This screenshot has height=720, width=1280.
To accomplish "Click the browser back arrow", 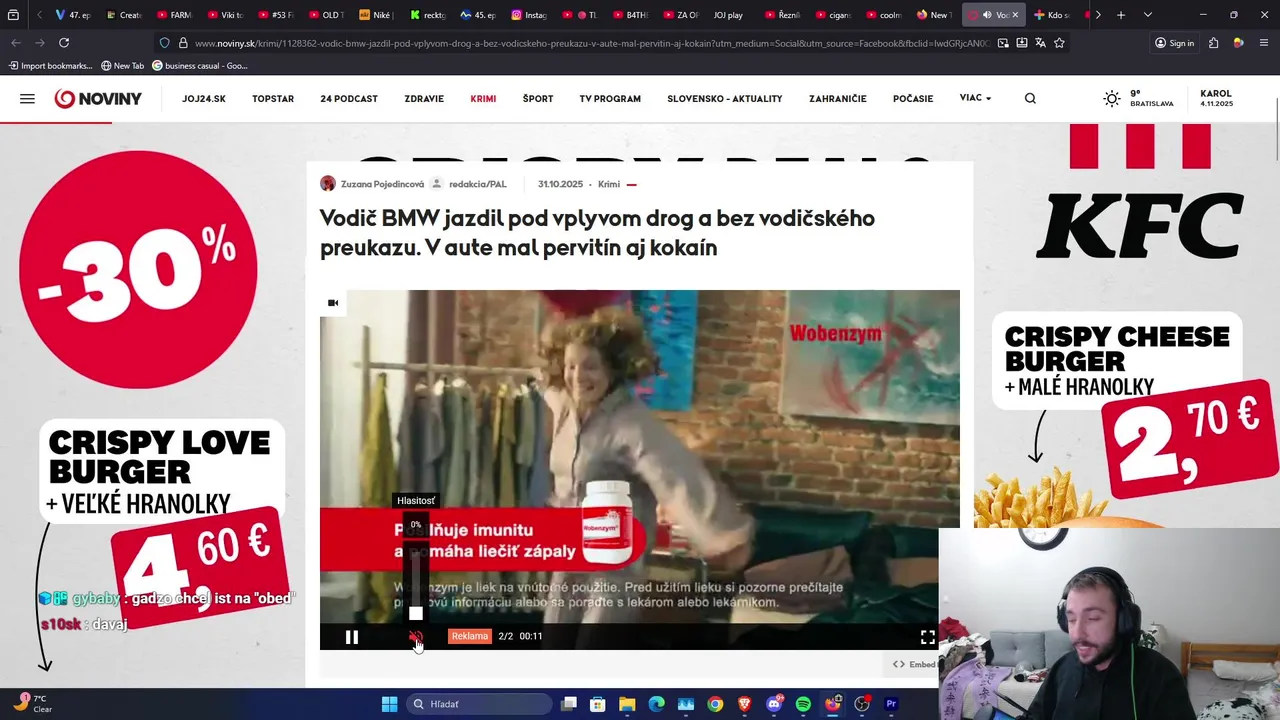I will click(16, 43).
